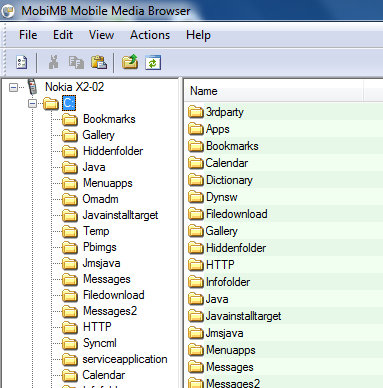This screenshot has width=383, height=388.
Task: Click folder icon beside Omadm in tree
Action: coord(70,199)
